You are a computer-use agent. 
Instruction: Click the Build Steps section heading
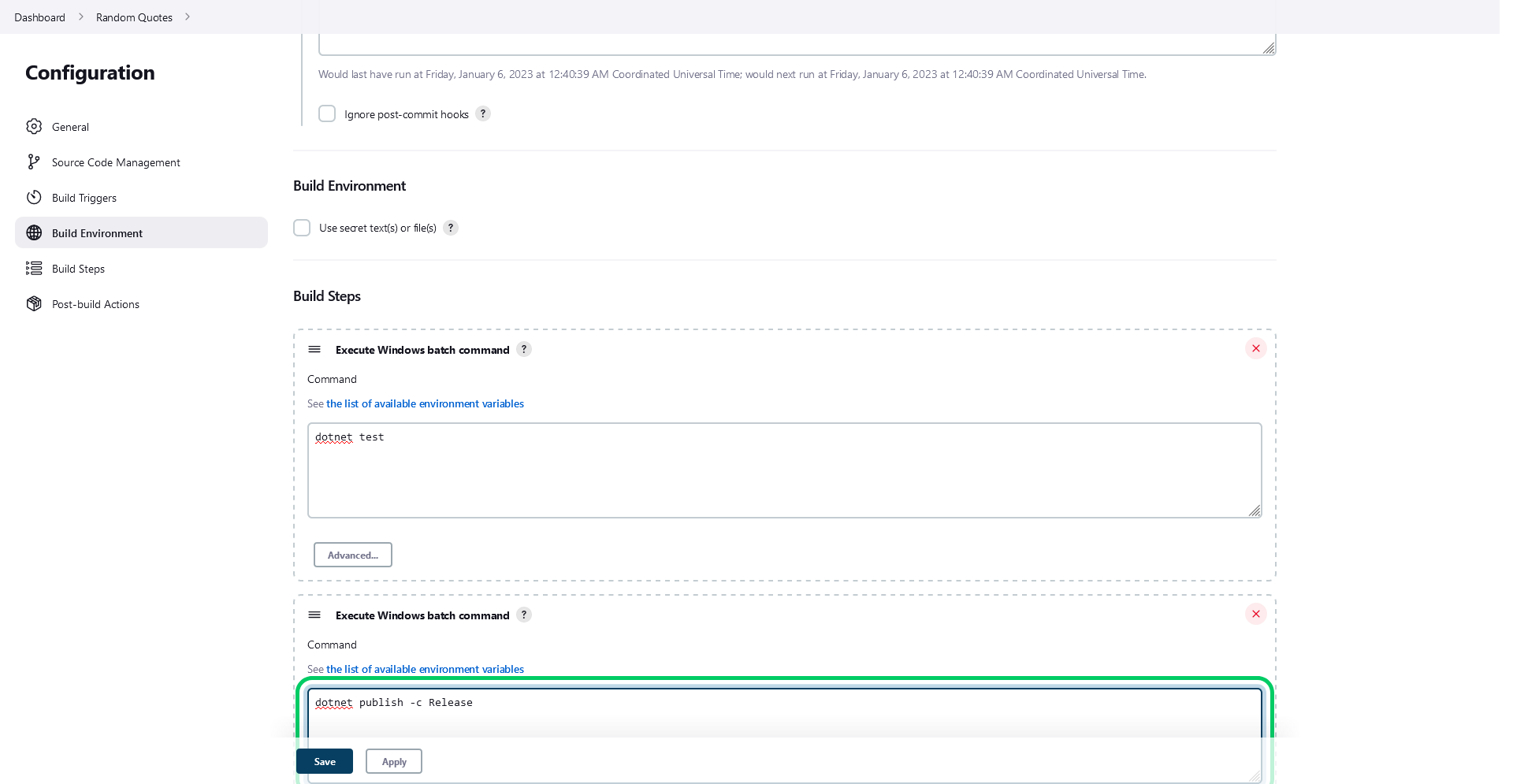[x=327, y=295]
